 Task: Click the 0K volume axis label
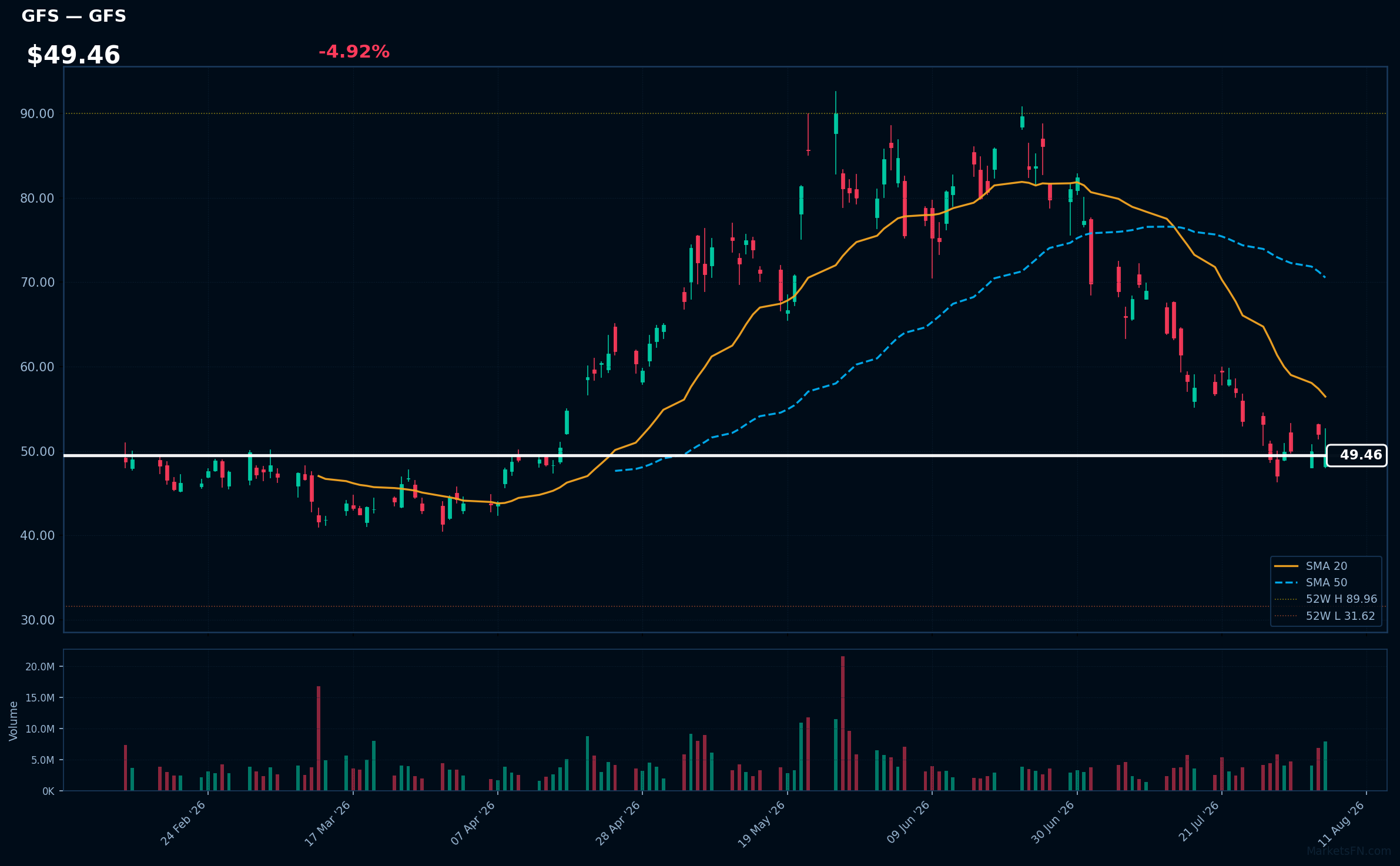coord(48,791)
